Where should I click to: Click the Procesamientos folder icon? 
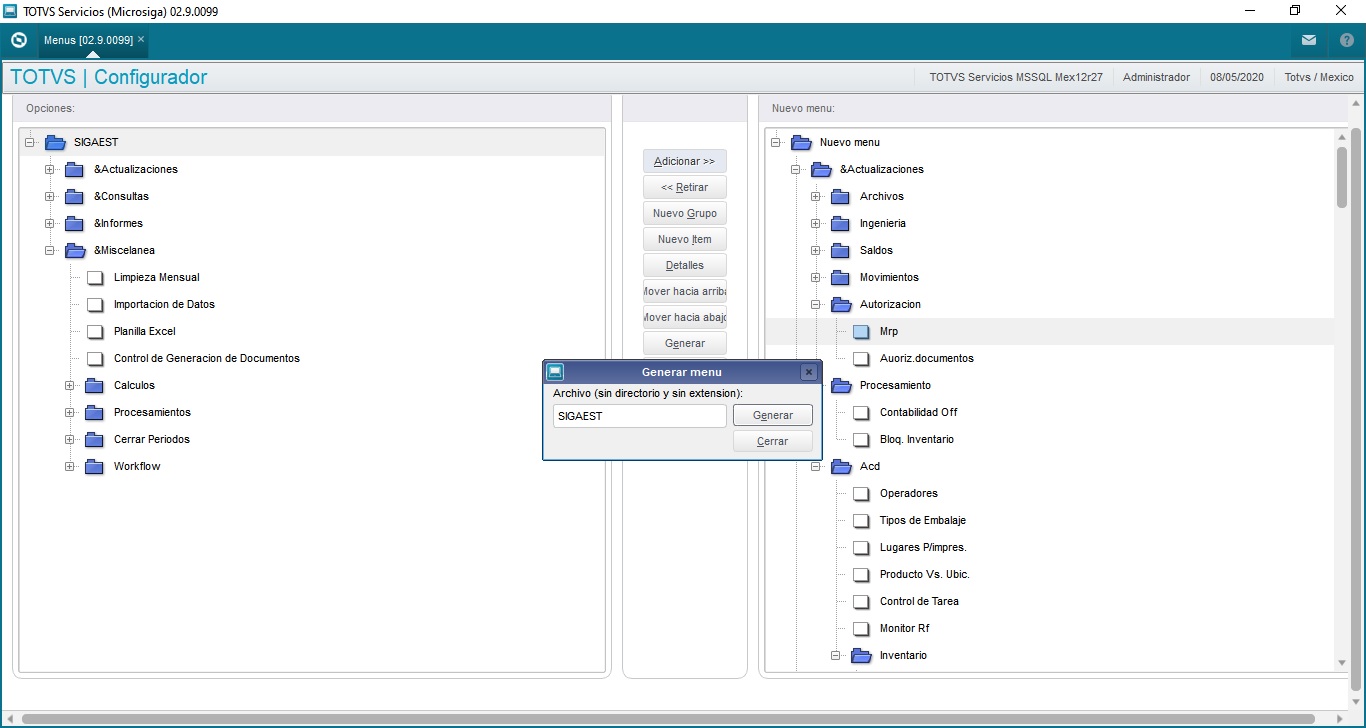(95, 412)
